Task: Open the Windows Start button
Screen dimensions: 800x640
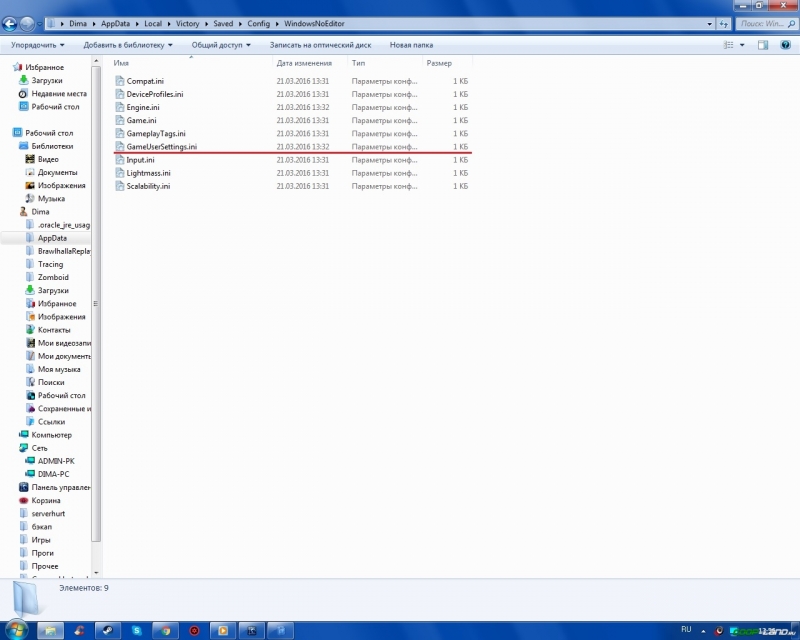Action: click(16, 630)
